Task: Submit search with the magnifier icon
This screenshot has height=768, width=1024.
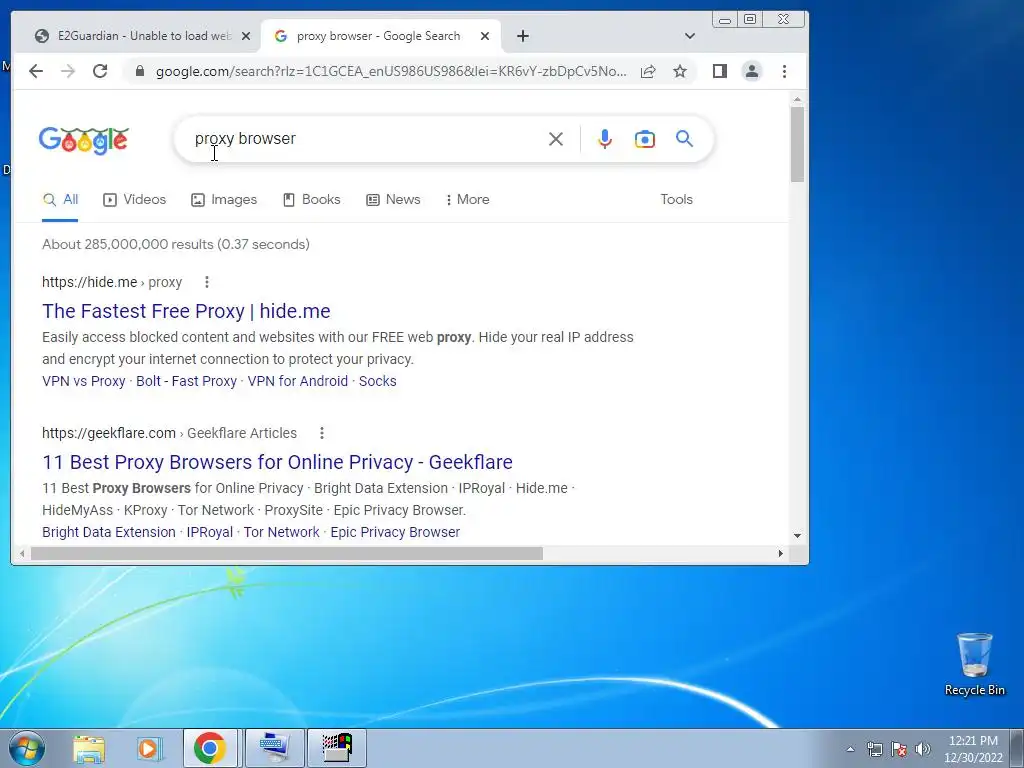Action: tap(684, 138)
